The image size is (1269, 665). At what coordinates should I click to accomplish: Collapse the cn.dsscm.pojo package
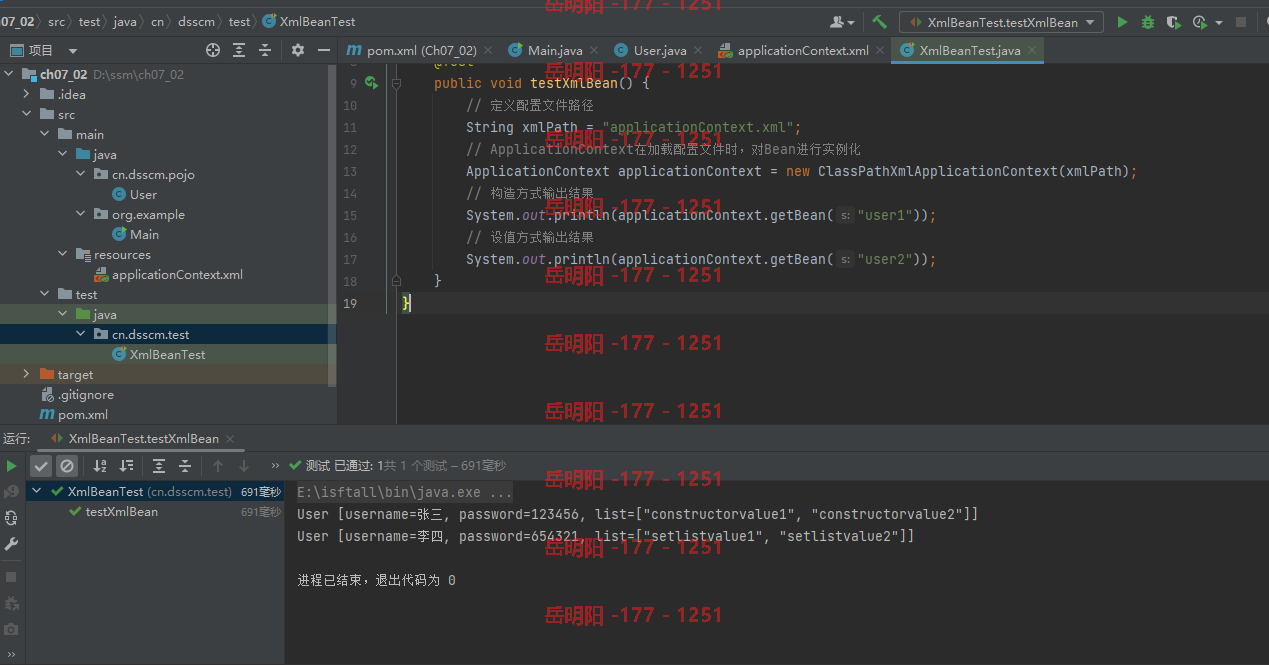tap(81, 174)
